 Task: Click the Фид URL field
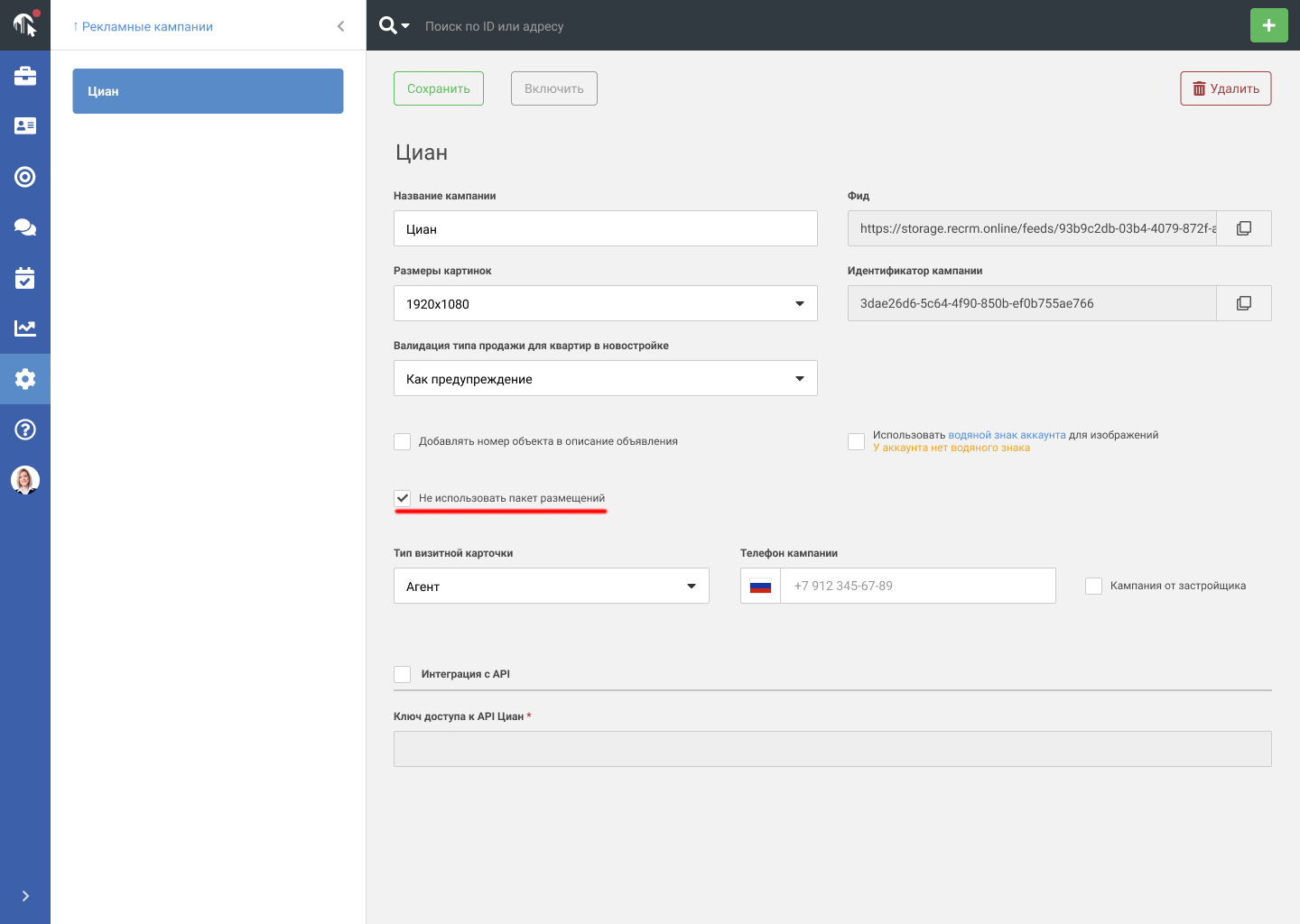pyautogui.click(x=1032, y=228)
